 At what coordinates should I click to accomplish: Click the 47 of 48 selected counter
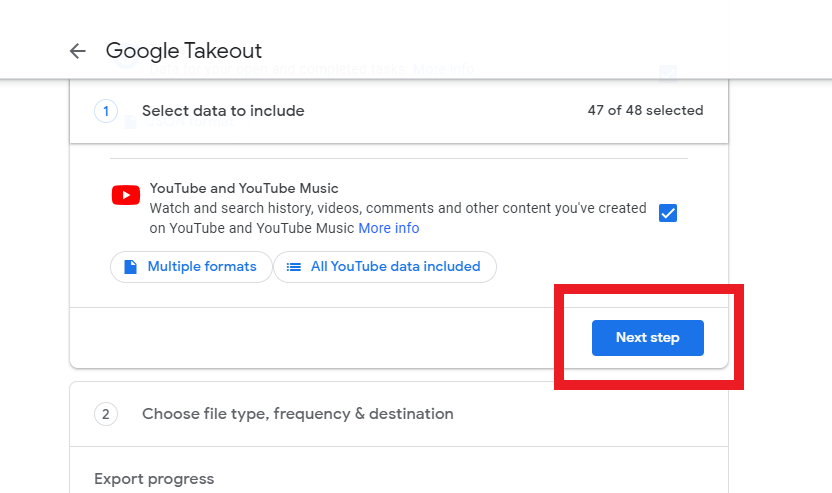(x=645, y=110)
